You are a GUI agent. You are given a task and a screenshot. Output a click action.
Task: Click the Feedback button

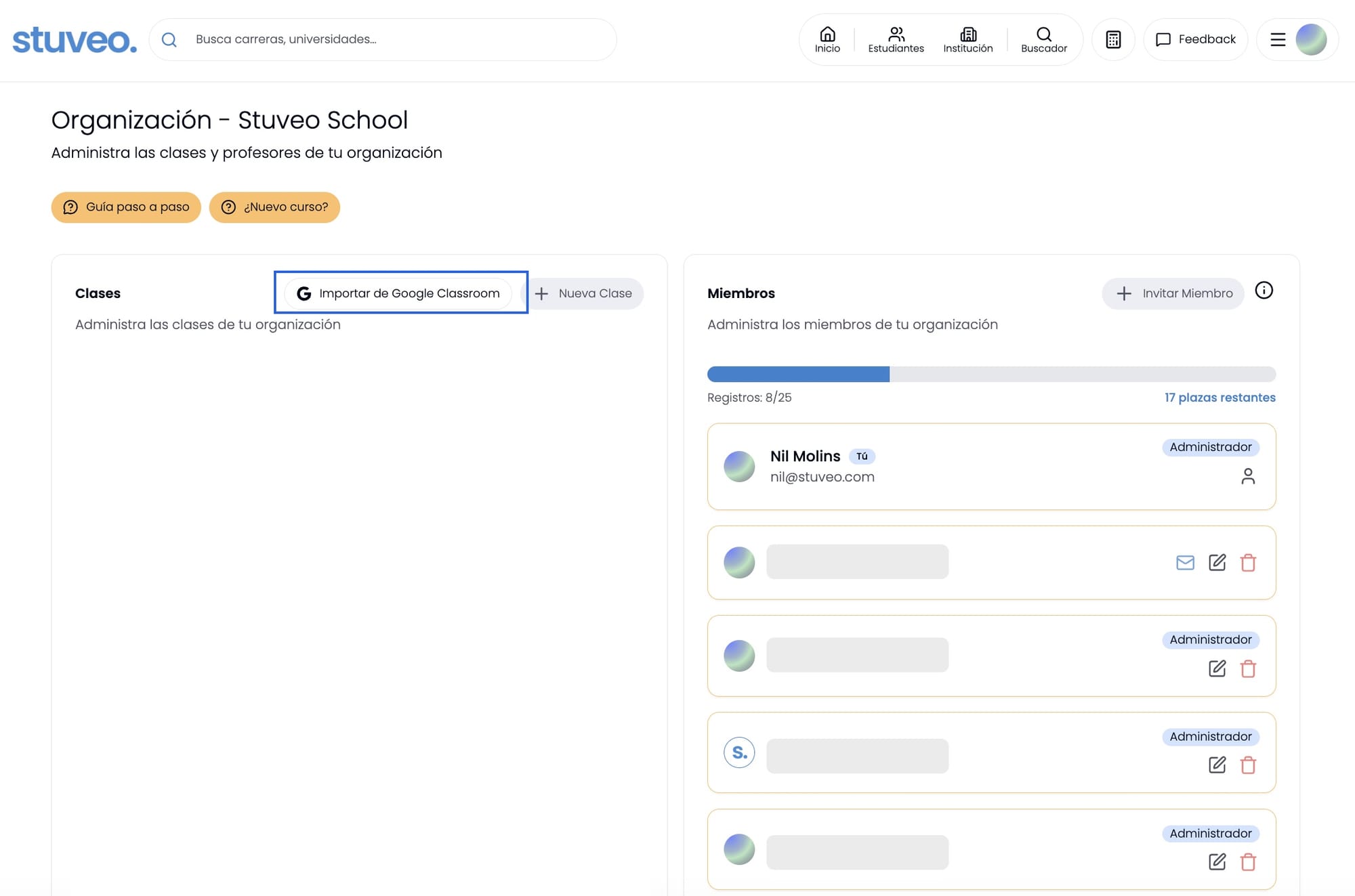1196,39
